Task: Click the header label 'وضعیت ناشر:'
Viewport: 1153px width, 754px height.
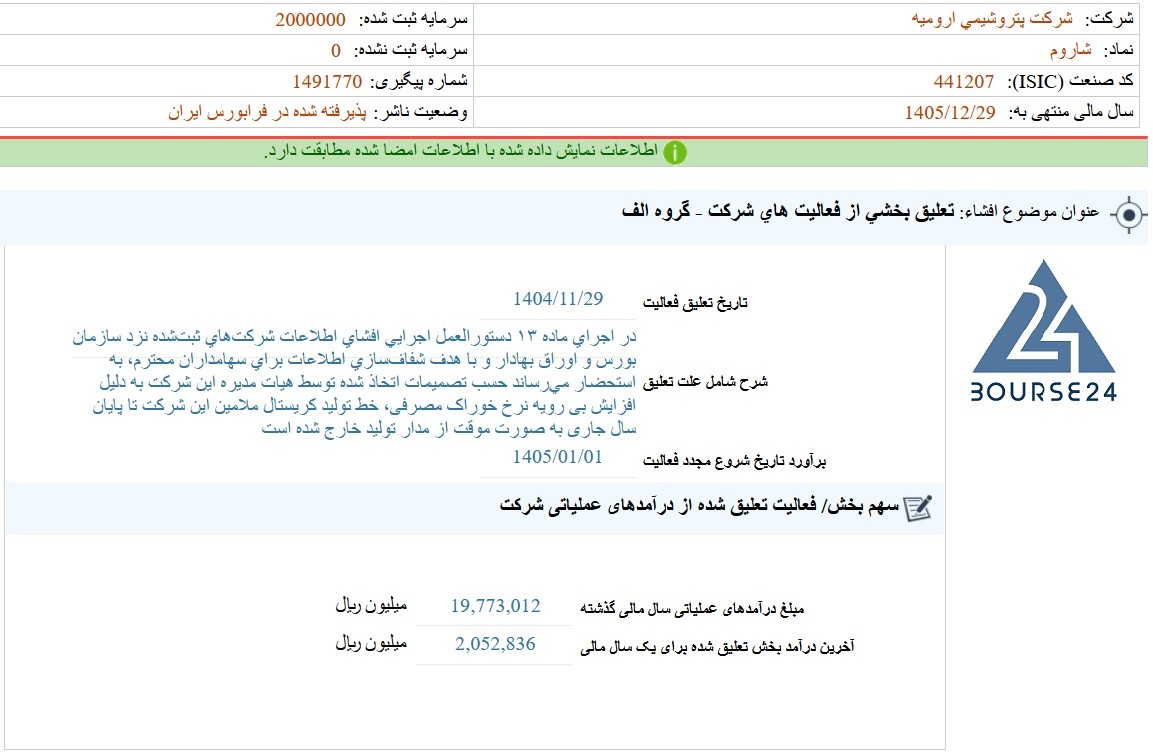Action: tap(421, 113)
